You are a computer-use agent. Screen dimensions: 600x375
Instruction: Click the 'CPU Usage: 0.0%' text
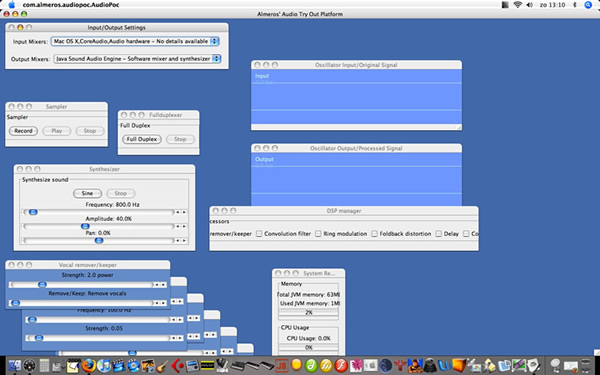[308, 338]
